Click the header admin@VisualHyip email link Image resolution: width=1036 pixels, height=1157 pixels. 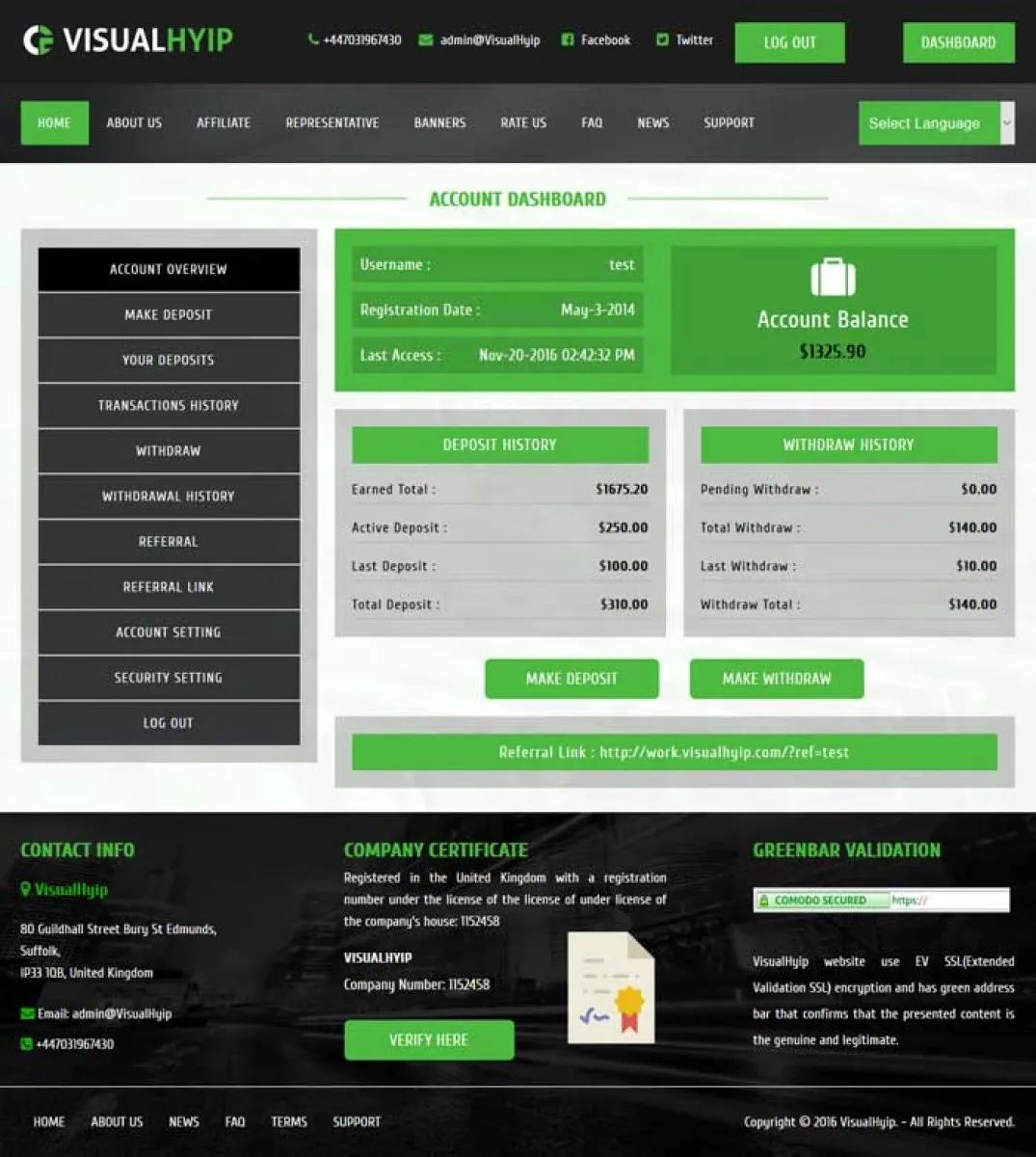click(x=490, y=40)
